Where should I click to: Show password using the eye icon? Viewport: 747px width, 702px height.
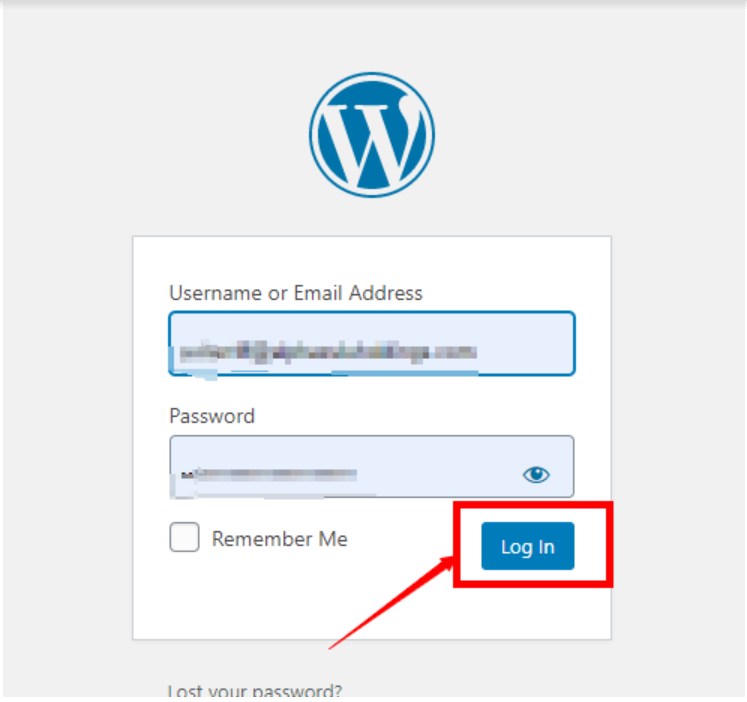coord(536,474)
